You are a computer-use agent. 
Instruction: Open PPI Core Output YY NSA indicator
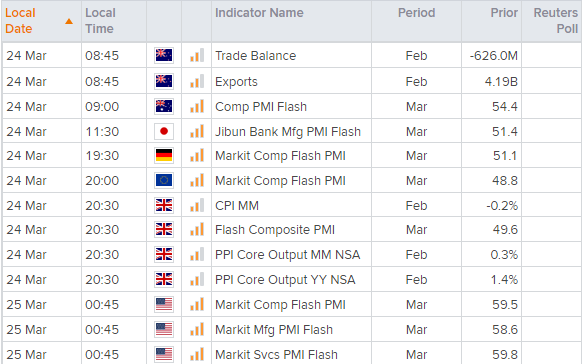click(285, 279)
